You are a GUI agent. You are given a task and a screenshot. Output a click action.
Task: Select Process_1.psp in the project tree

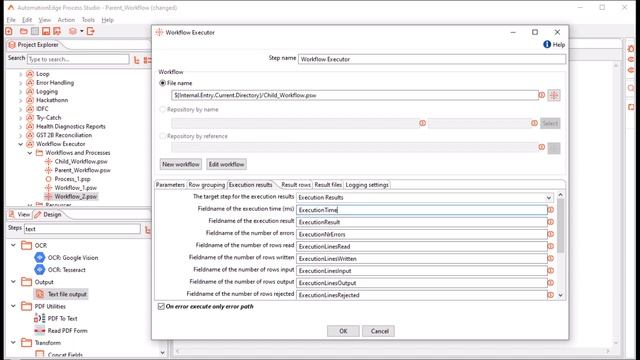[x=73, y=179]
